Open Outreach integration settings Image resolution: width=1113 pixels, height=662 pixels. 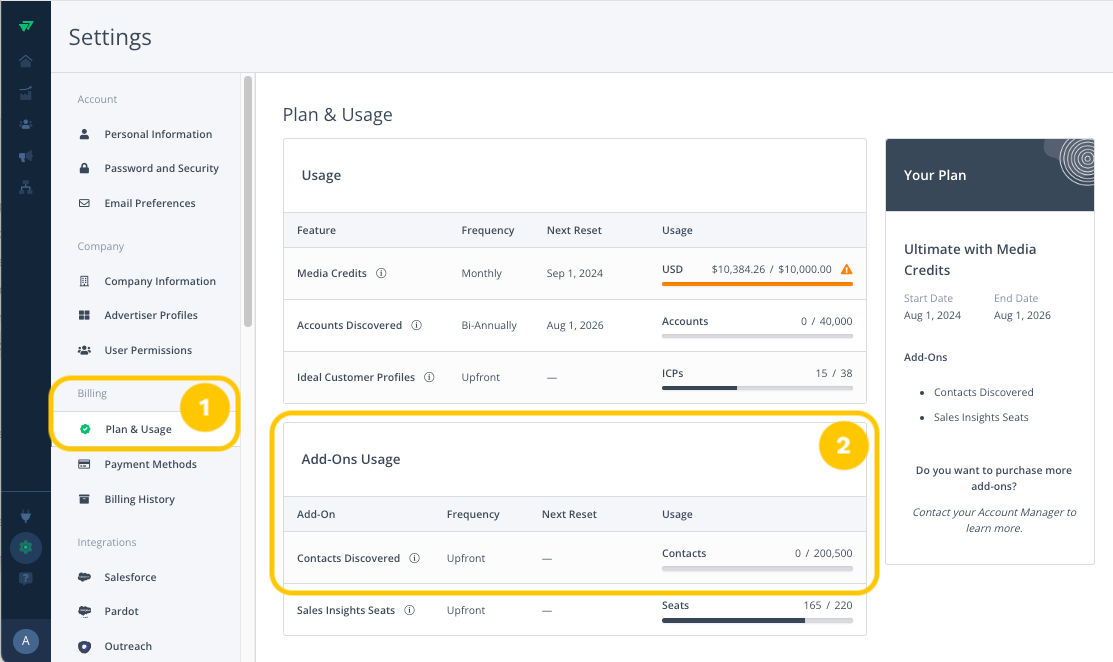[128, 646]
